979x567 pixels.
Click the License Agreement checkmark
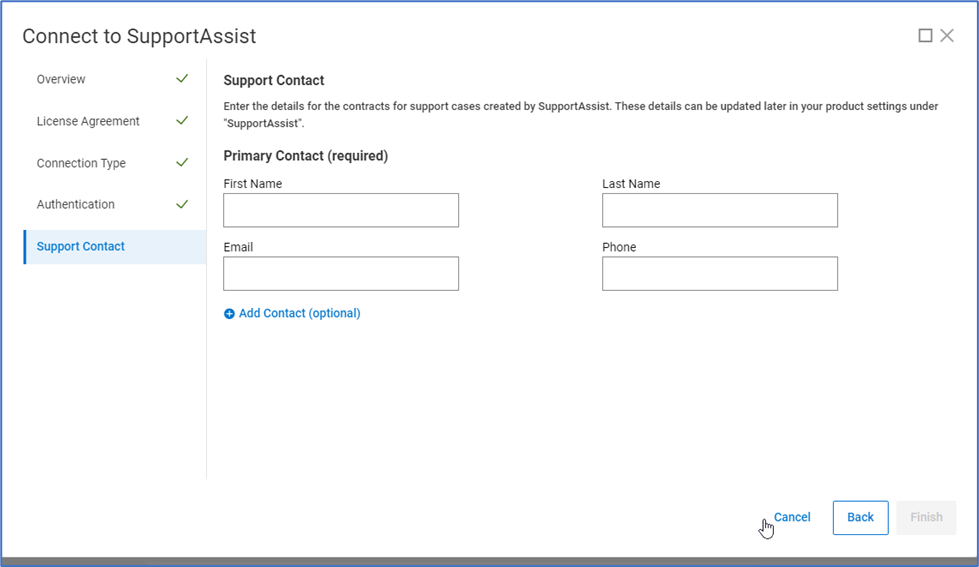[182, 121]
